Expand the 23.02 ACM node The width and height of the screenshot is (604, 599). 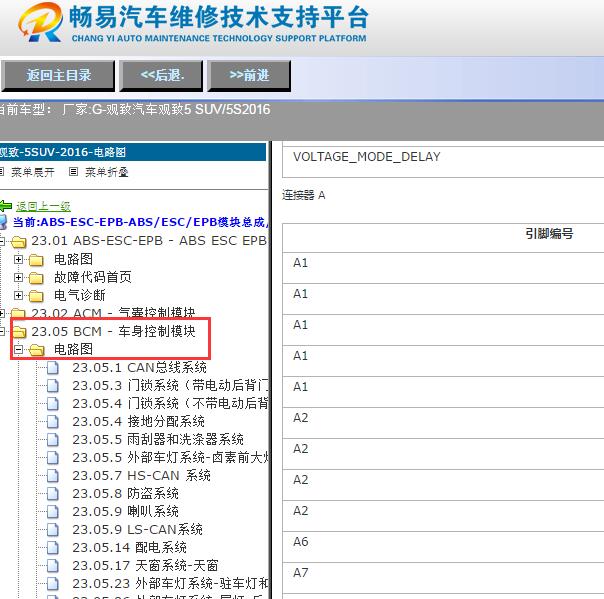pos(2,313)
